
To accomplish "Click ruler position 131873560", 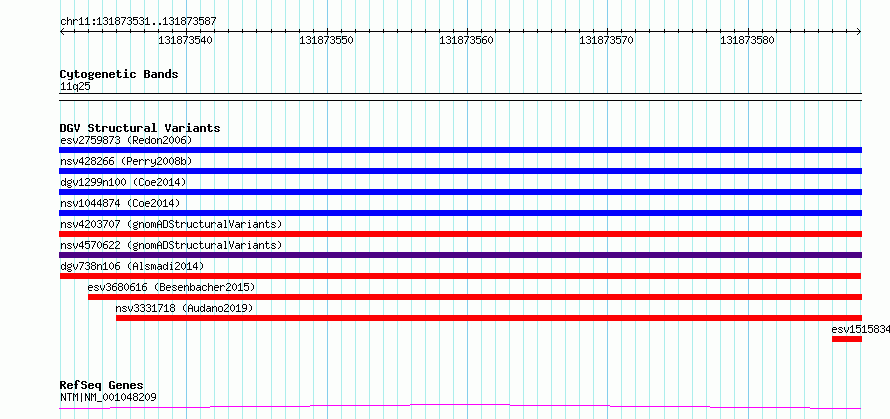I will [x=467, y=40].
